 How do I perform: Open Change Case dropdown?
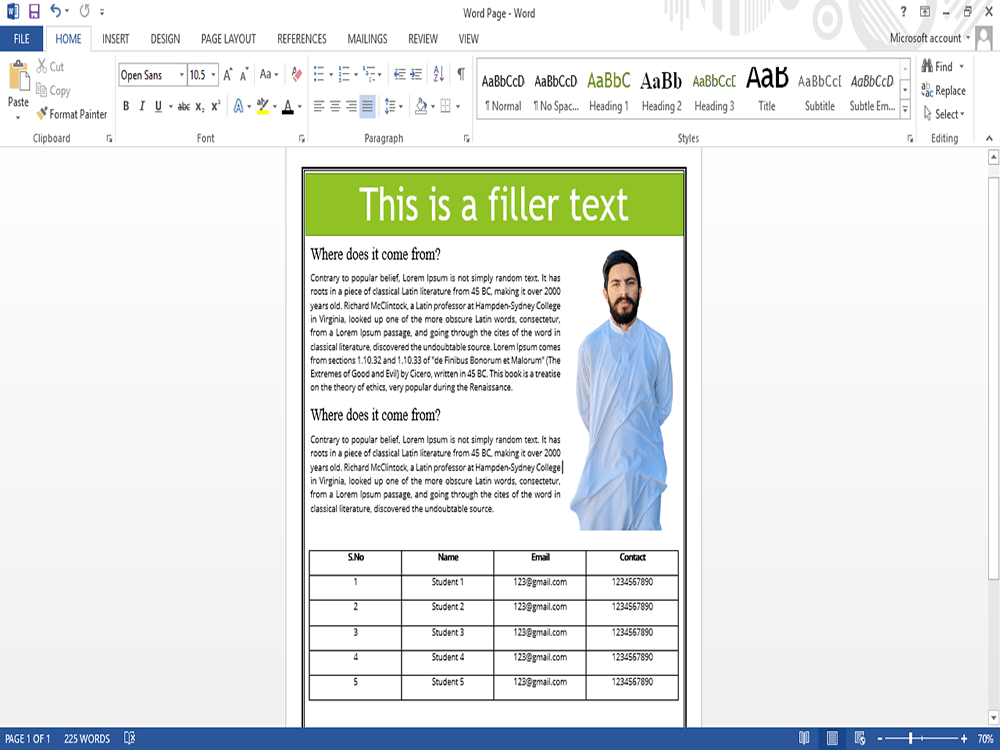(x=269, y=75)
